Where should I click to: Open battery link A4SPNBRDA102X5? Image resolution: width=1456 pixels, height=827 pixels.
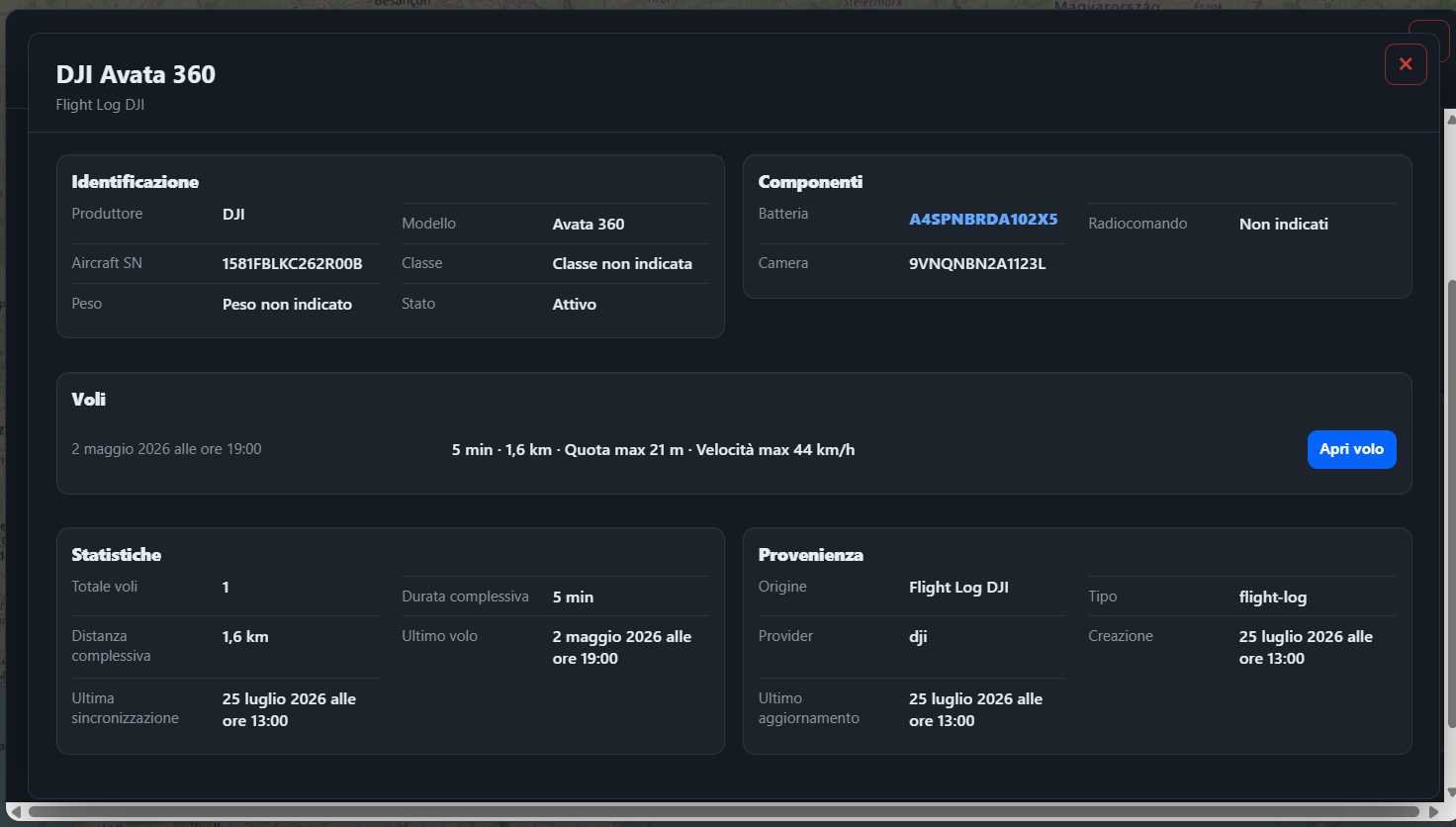tap(983, 220)
